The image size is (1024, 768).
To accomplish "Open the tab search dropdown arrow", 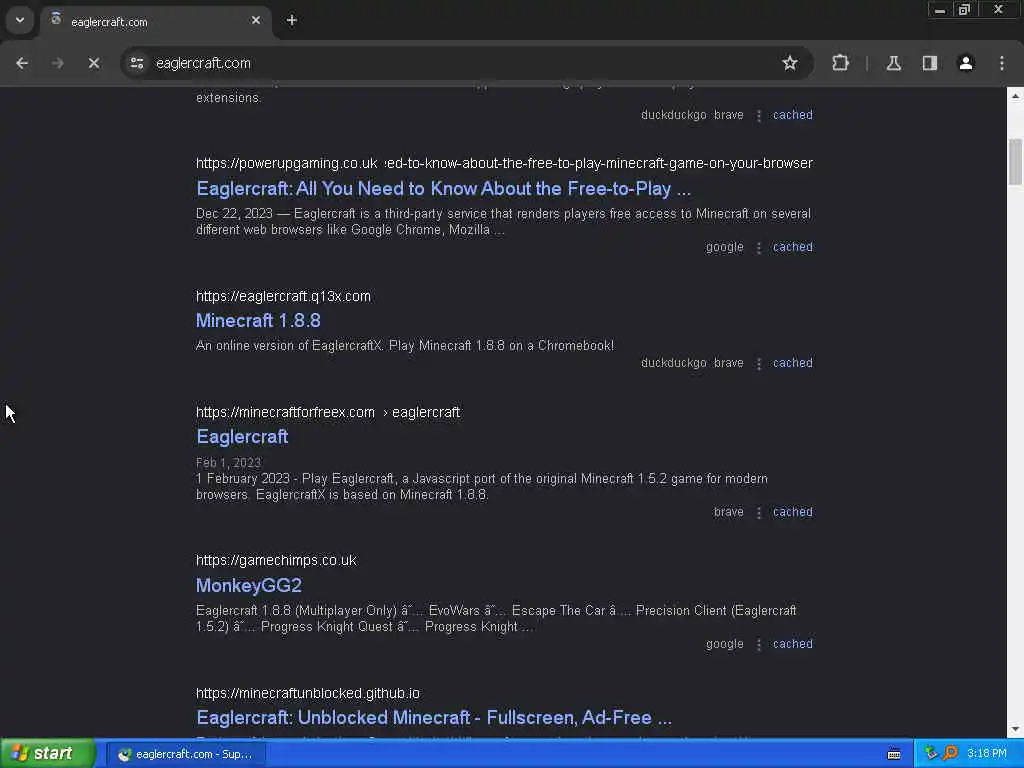I will 20,20.
